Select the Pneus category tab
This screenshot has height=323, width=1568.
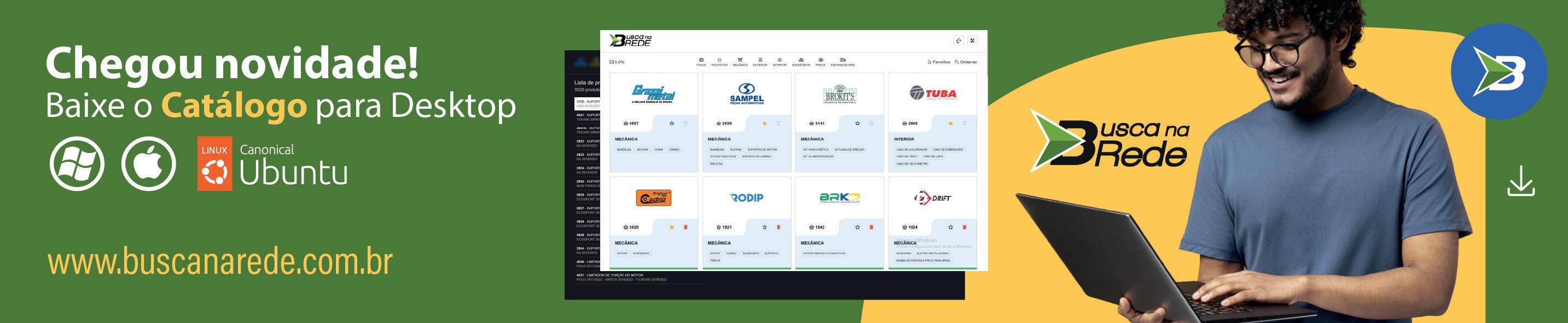click(x=821, y=62)
